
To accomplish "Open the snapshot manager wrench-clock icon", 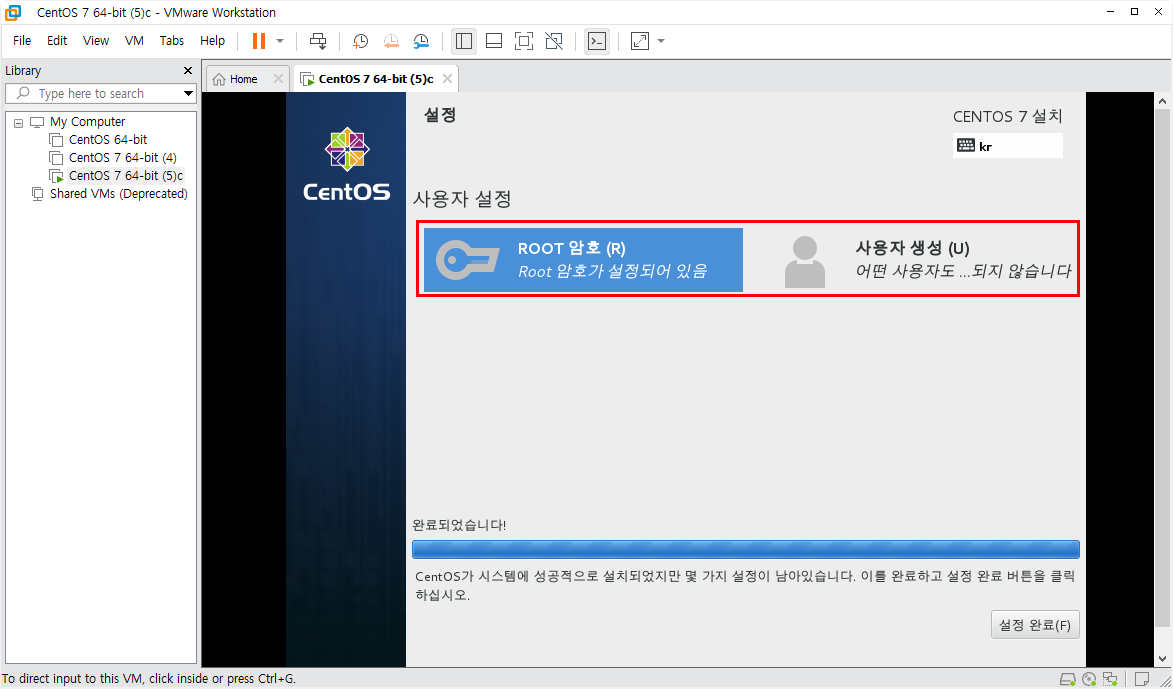I will [x=421, y=41].
